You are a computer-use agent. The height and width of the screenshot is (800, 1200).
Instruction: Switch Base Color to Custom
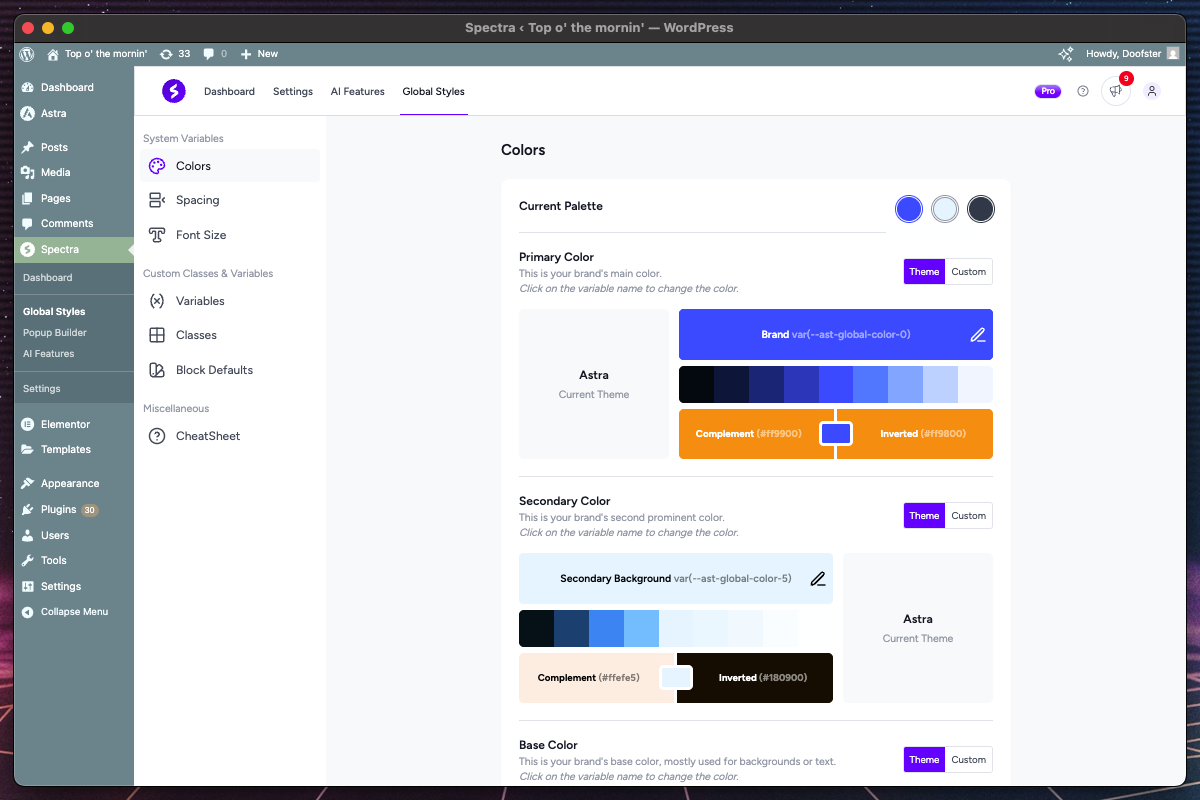[x=968, y=760]
